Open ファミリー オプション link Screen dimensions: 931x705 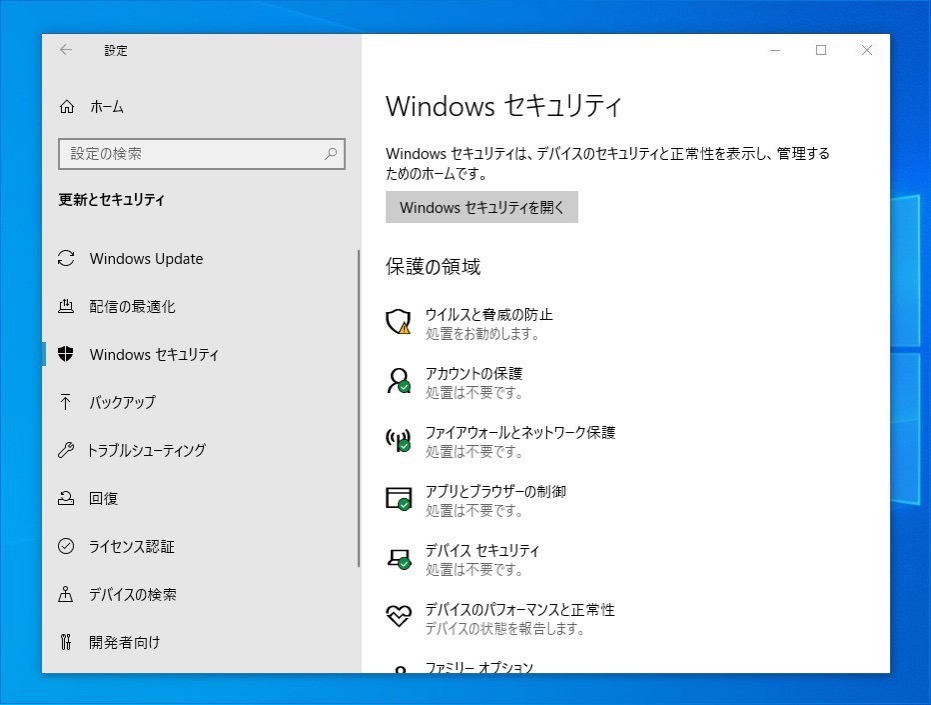click(479, 668)
